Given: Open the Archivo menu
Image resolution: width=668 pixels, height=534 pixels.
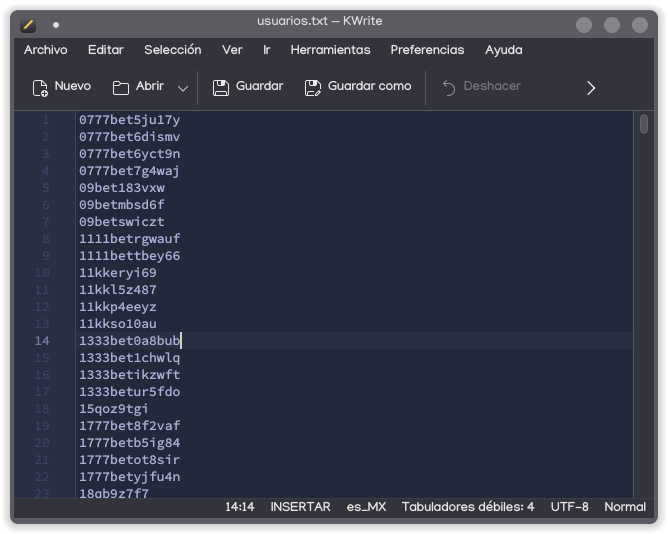Looking at the screenshot, I should click(46, 50).
